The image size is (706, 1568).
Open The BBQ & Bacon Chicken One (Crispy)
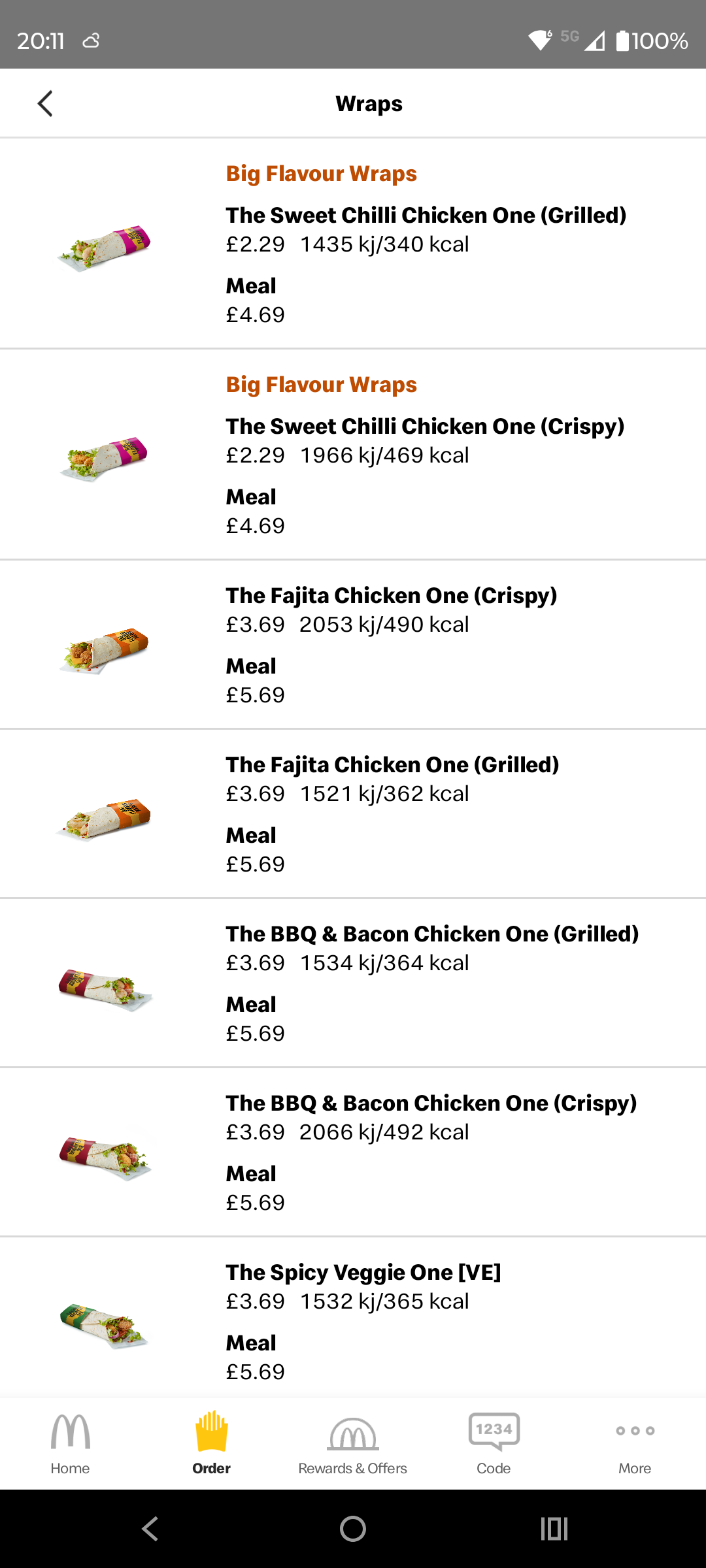(431, 1103)
